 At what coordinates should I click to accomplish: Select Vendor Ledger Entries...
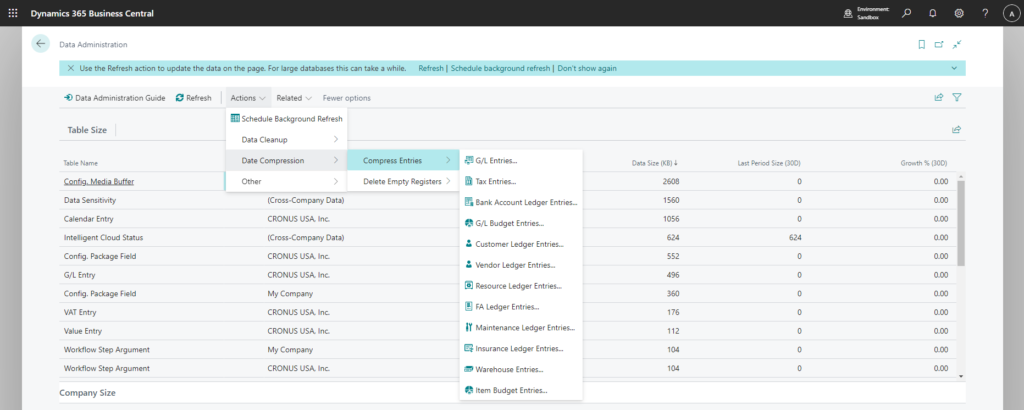pos(521,265)
